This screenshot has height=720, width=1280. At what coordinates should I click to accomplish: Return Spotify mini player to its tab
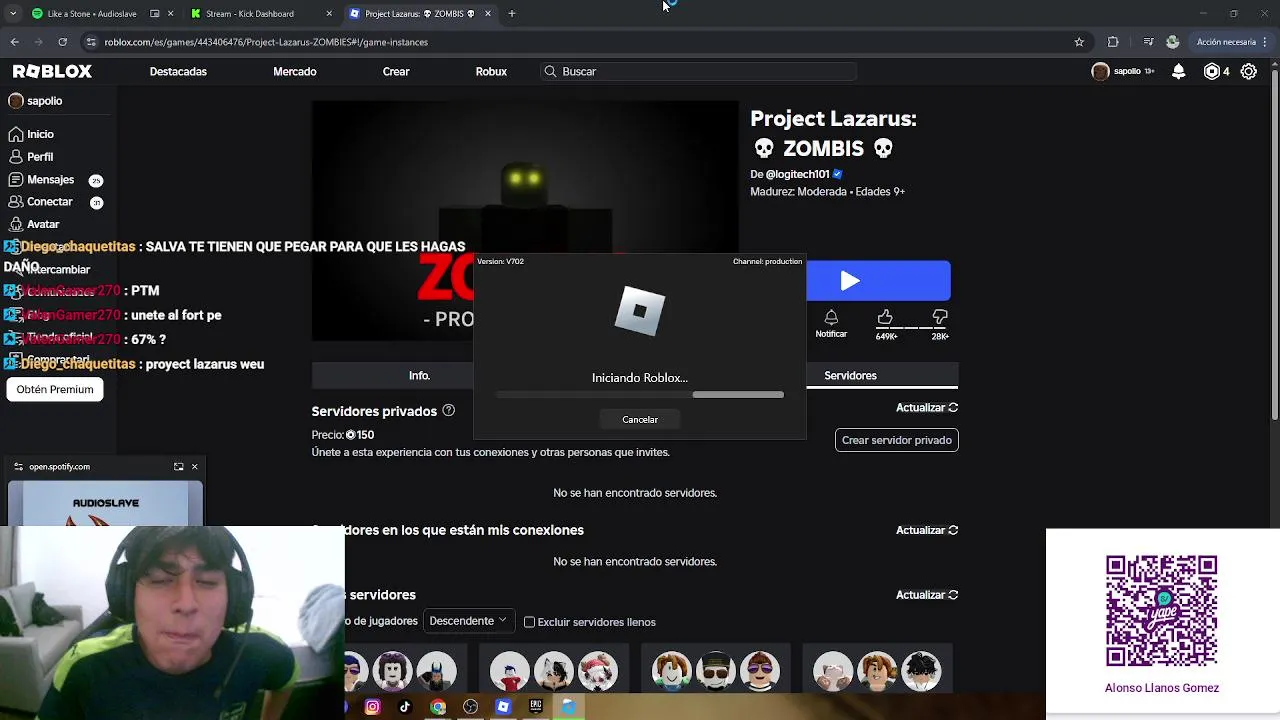[178, 466]
